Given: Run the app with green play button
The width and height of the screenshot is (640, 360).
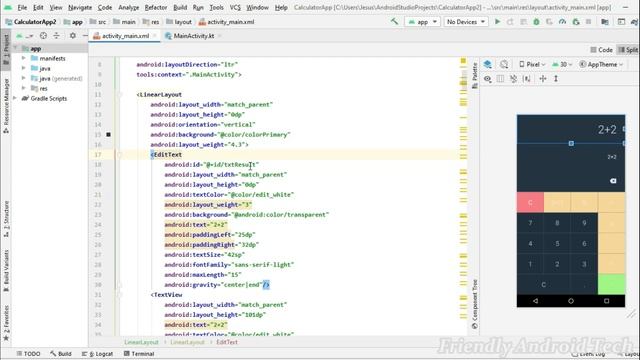Looking at the screenshot, I should click(497, 22).
